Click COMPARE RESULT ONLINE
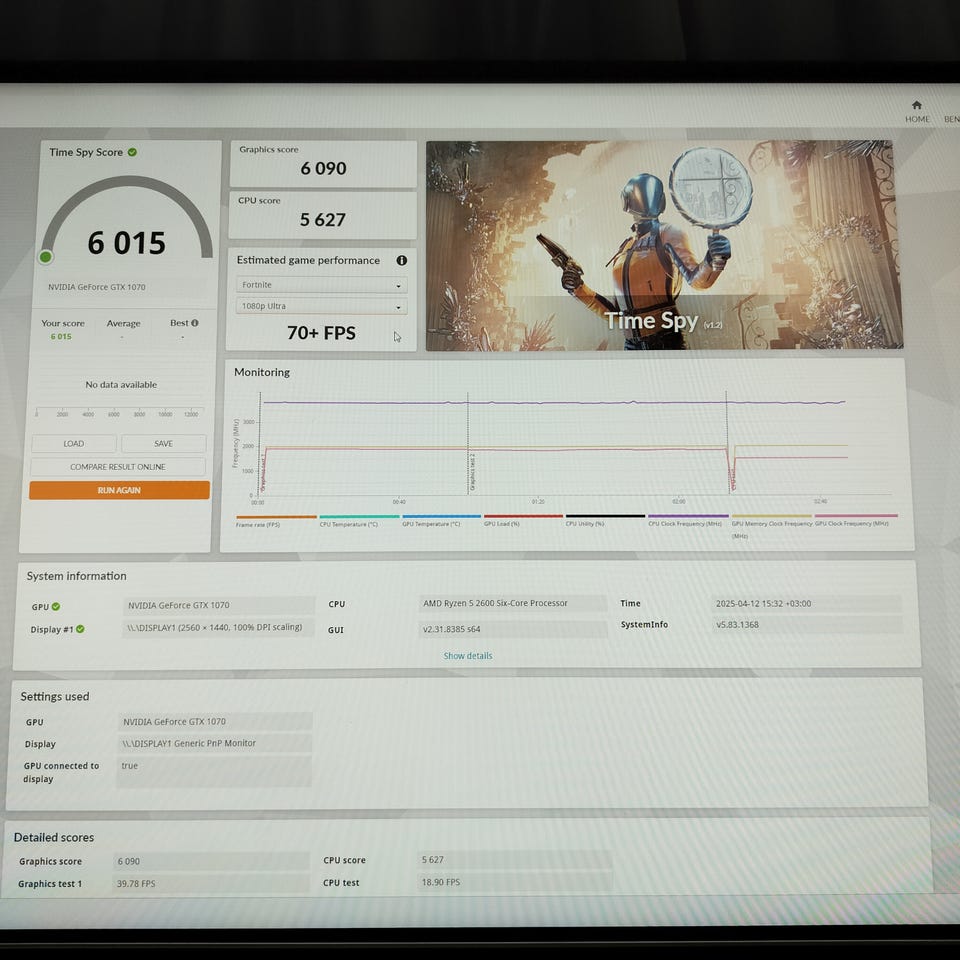Image resolution: width=960 pixels, height=960 pixels. (118, 467)
